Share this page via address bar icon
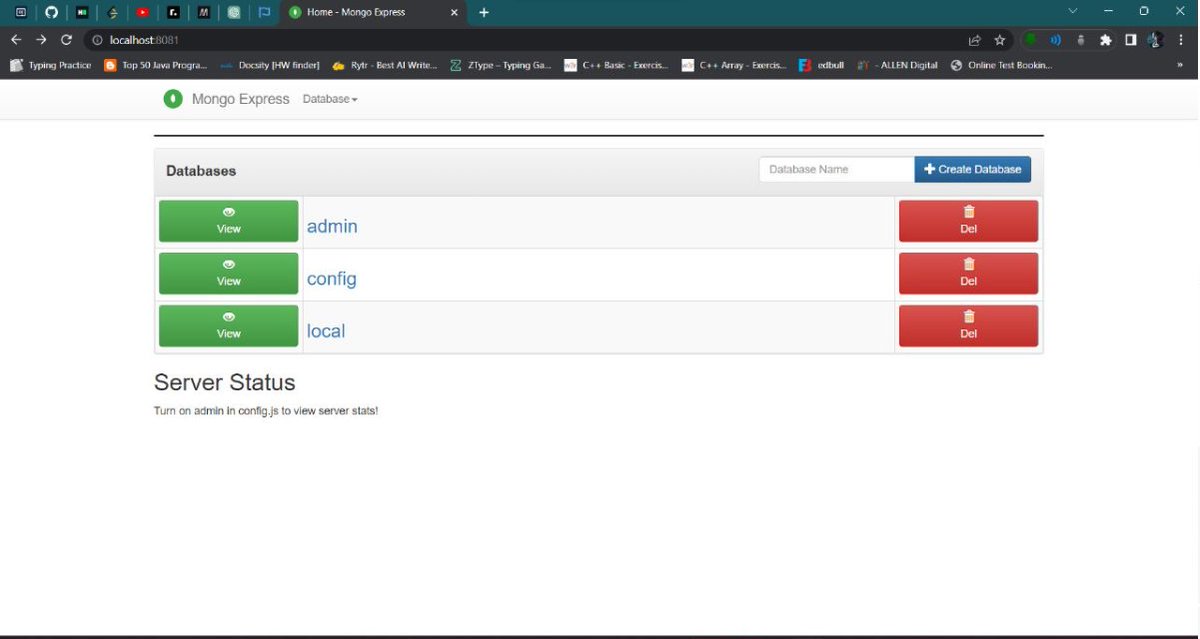Image resolution: width=1200 pixels, height=639 pixels. (975, 40)
